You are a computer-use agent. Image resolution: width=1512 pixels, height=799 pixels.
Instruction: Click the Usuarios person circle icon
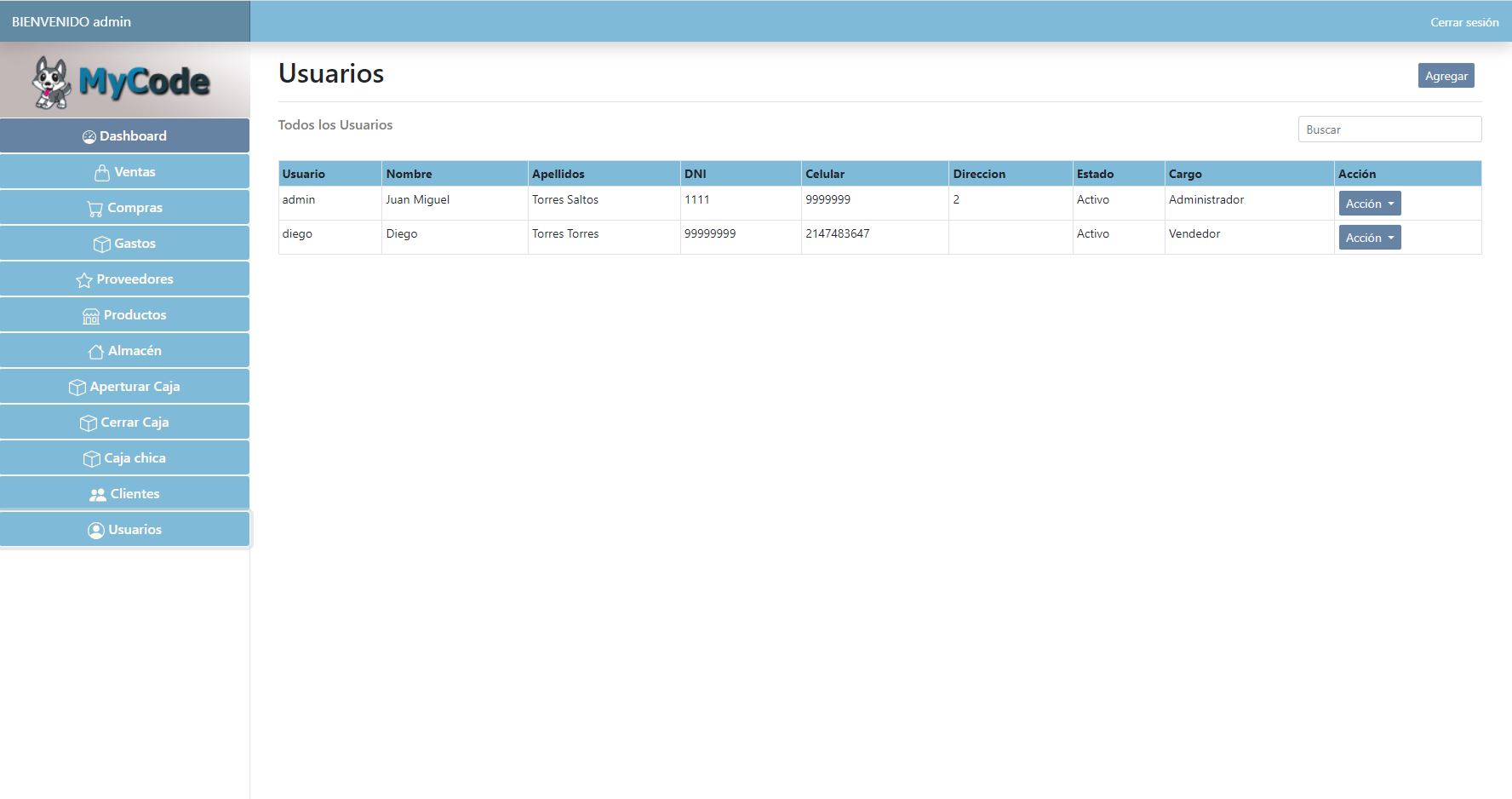pyautogui.click(x=95, y=531)
